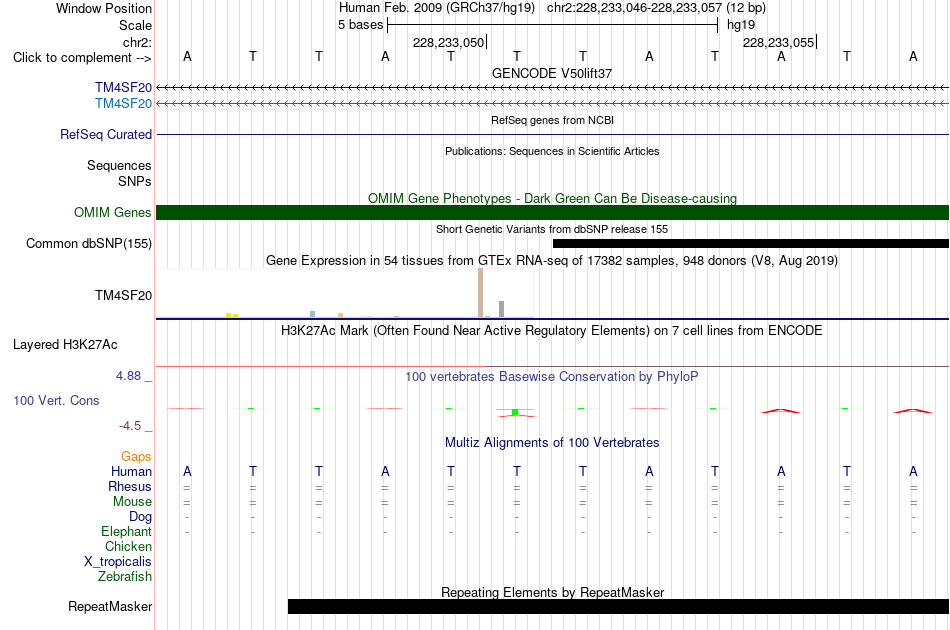Click the 'chr2:' base position label
The height and width of the screenshot is (630, 950).
137,42
